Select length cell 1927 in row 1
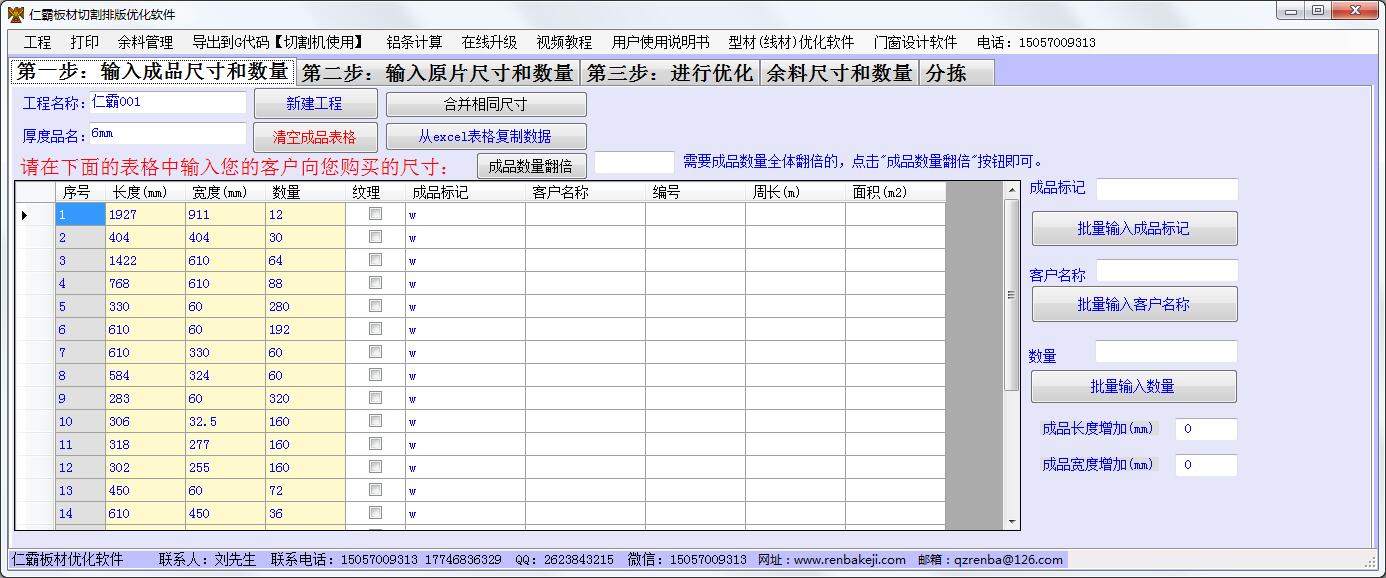Image resolution: width=1386 pixels, height=578 pixels. (x=145, y=214)
